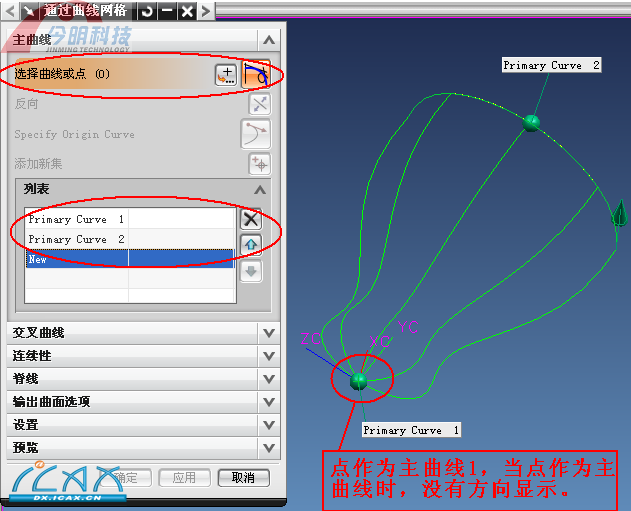Click the Specify Origin Curve icon
Screen dimensions: 631x511
coord(257,134)
